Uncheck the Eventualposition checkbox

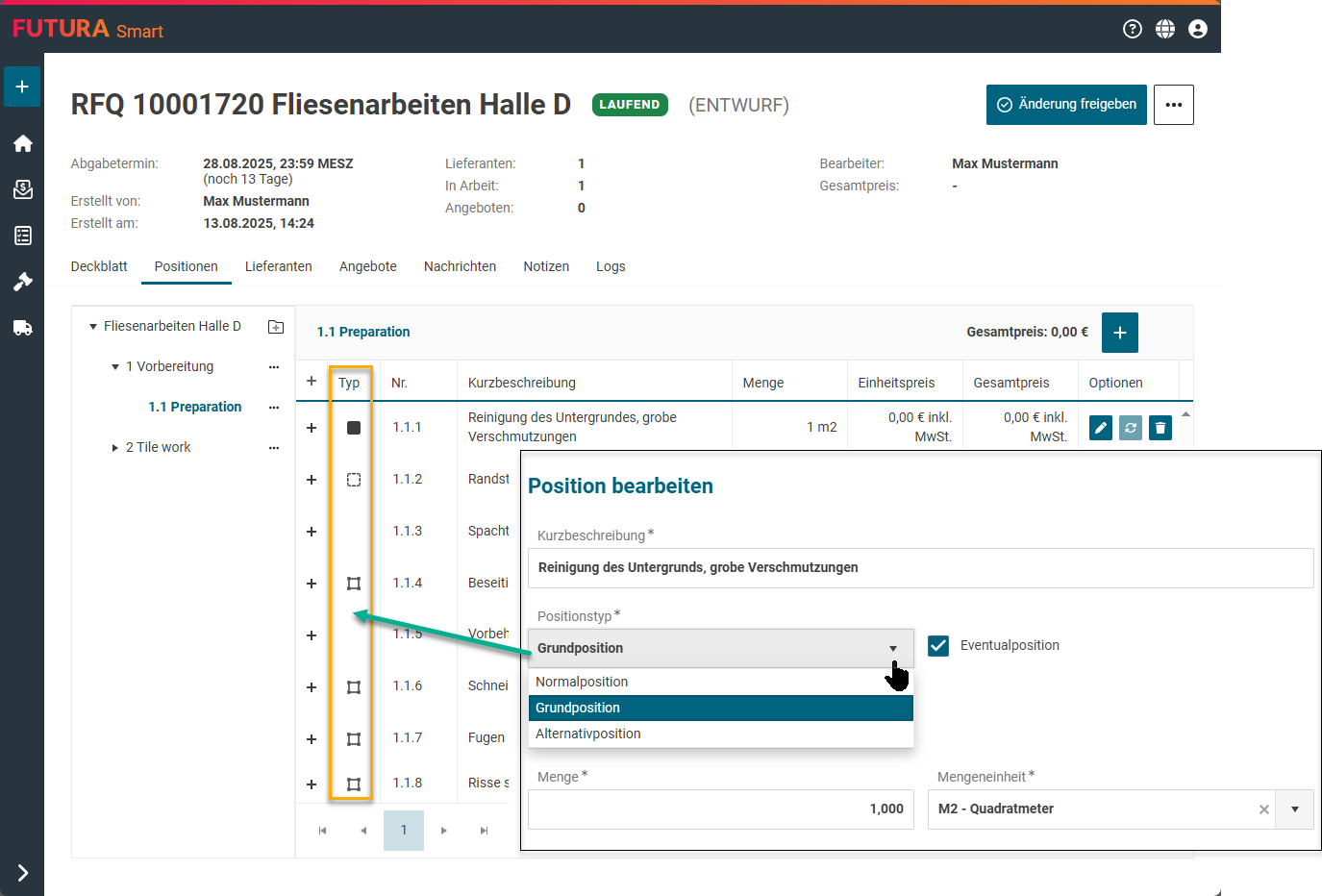coord(938,646)
